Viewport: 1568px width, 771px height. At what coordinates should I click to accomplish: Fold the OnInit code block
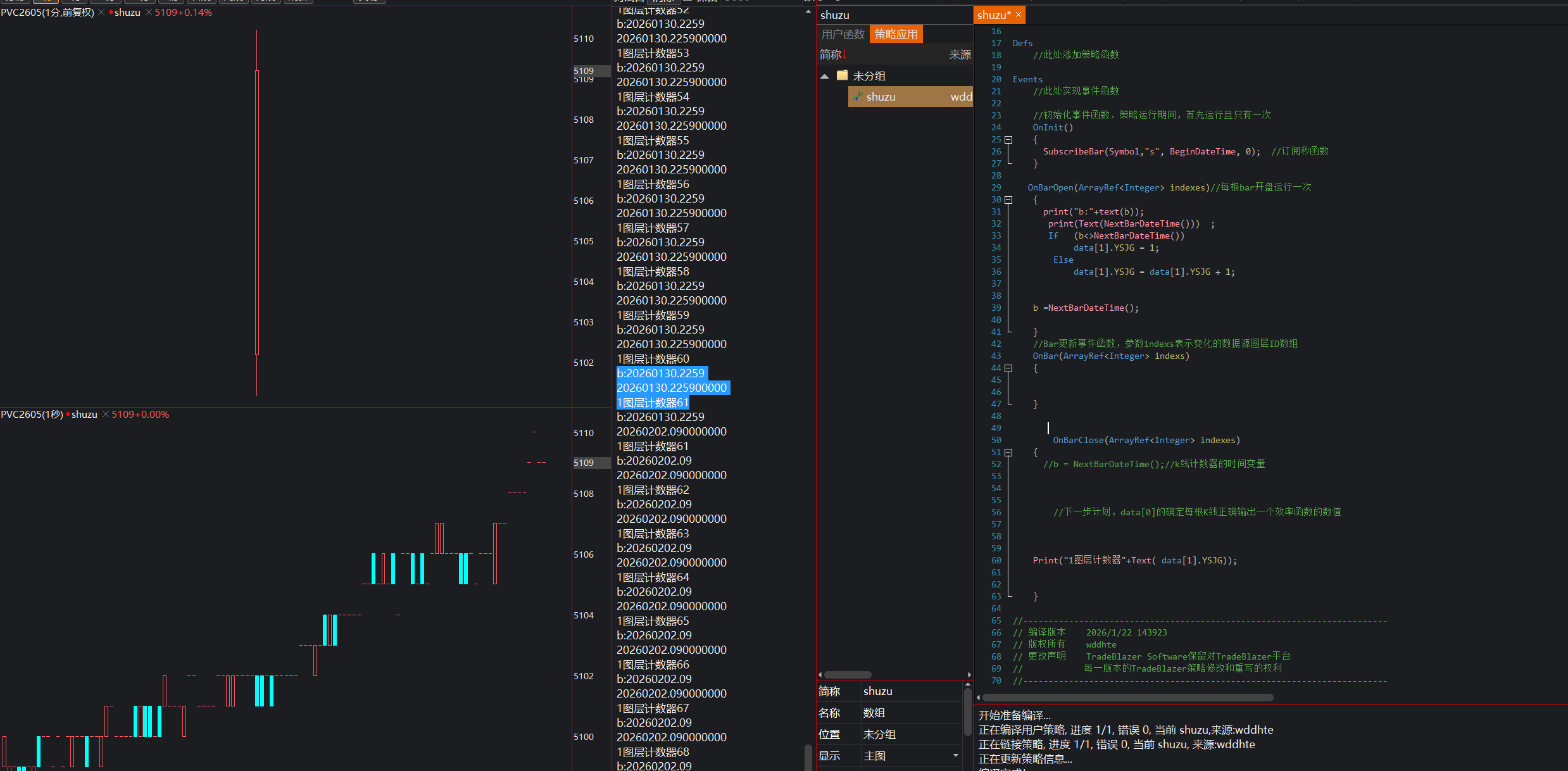(x=1008, y=140)
